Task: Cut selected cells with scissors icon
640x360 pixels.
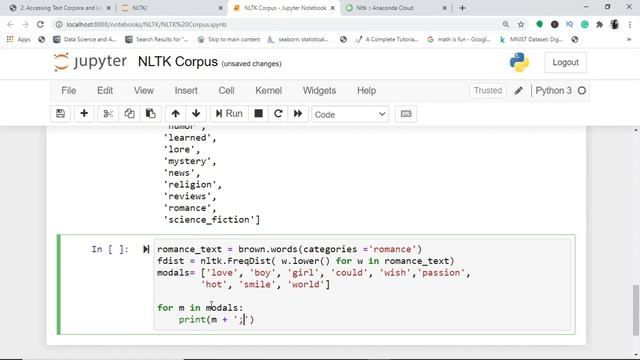Action: (108, 114)
